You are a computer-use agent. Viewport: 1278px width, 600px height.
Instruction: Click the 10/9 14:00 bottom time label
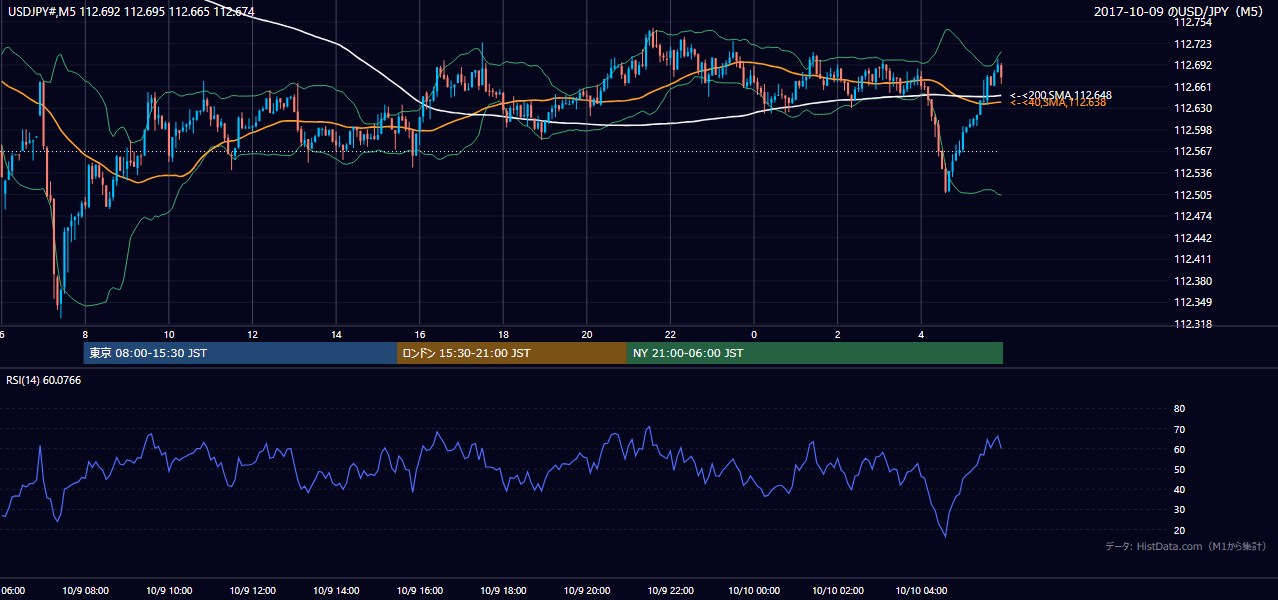tap(336, 591)
